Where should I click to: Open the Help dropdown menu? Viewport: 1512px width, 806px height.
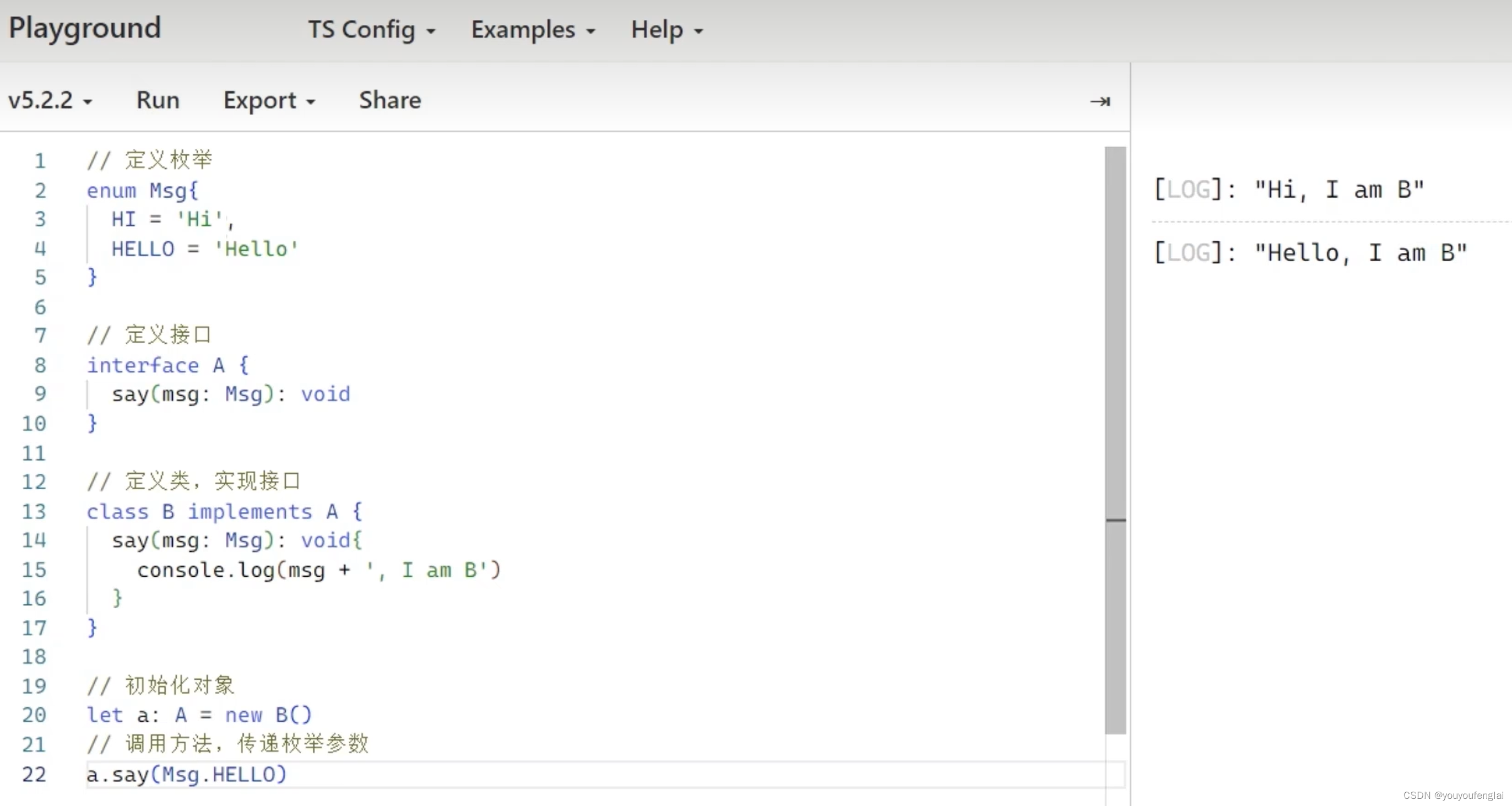click(667, 29)
